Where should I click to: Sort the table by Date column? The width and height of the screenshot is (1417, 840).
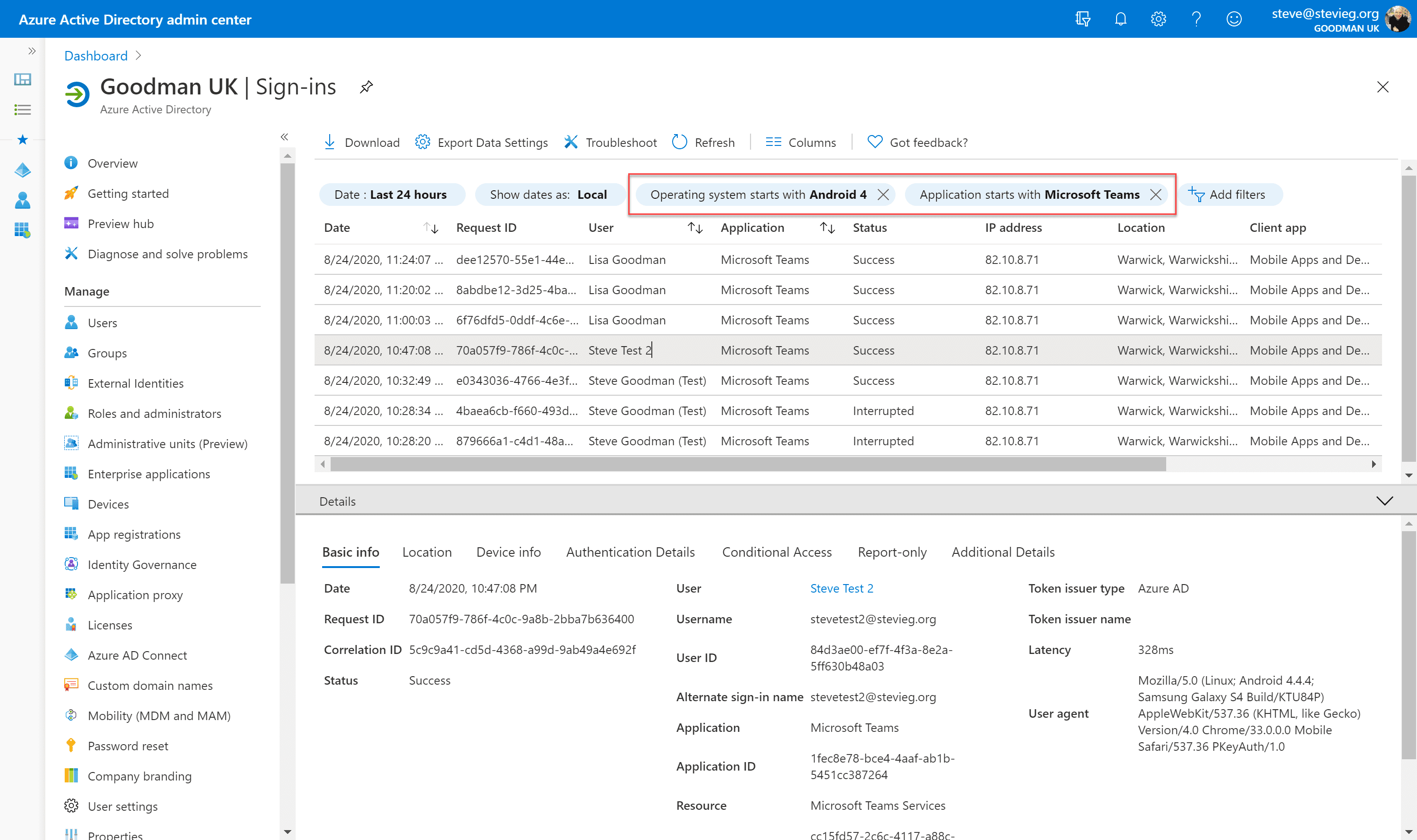pos(431,228)
